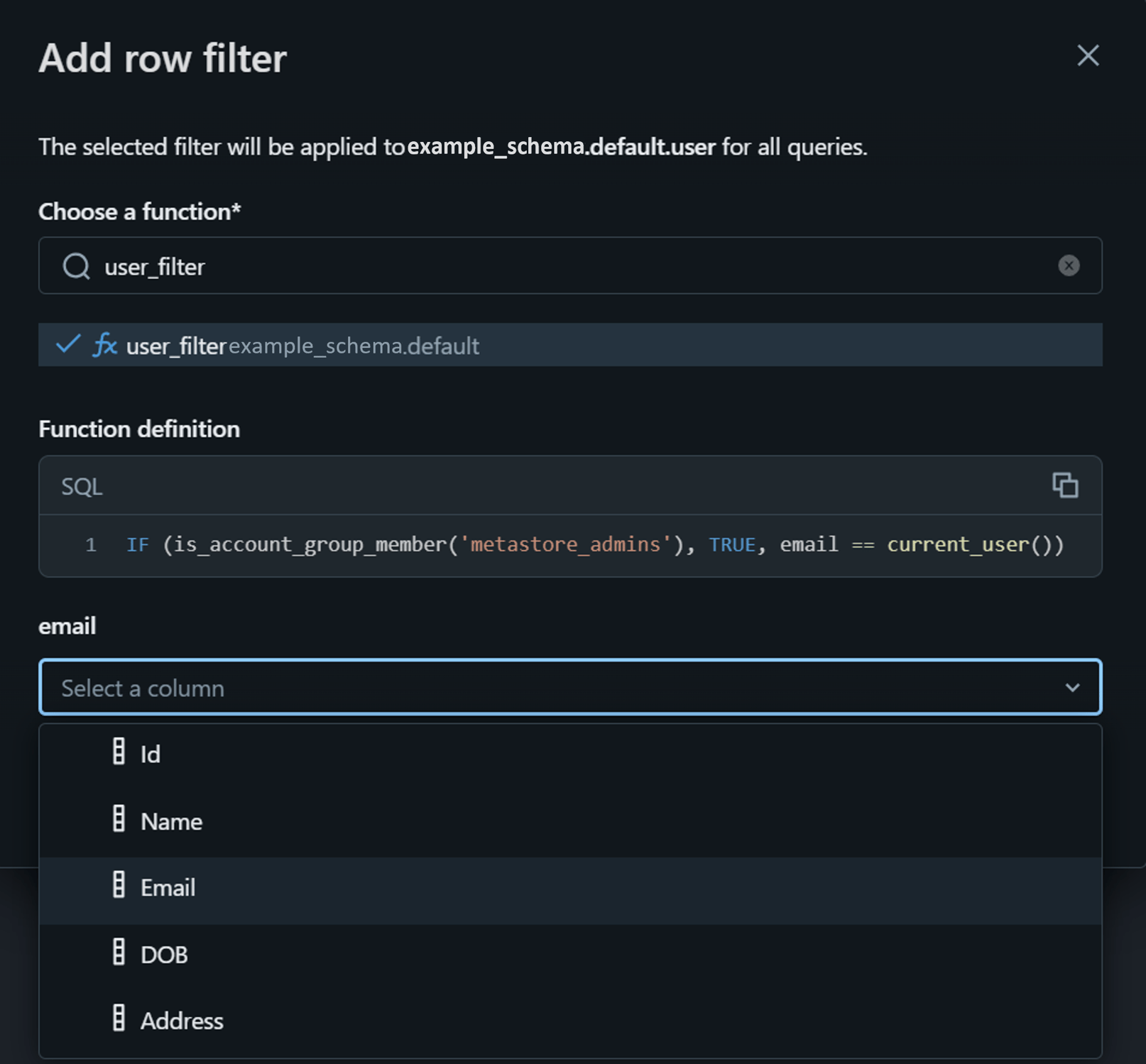Screen dimensions: 1146x1064
Task: Click inside the Choose a function search field
Action: (497, 266)
